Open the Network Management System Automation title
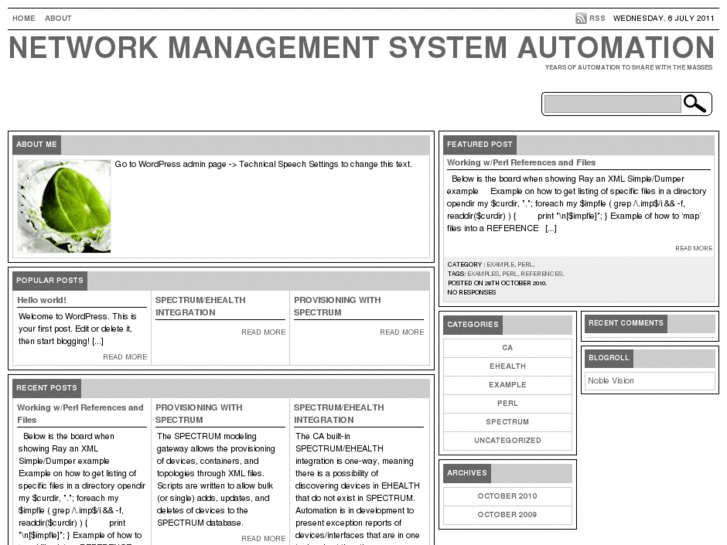Image resolution: width=727 pixels, height=545 pixels. tap(362, 47)
